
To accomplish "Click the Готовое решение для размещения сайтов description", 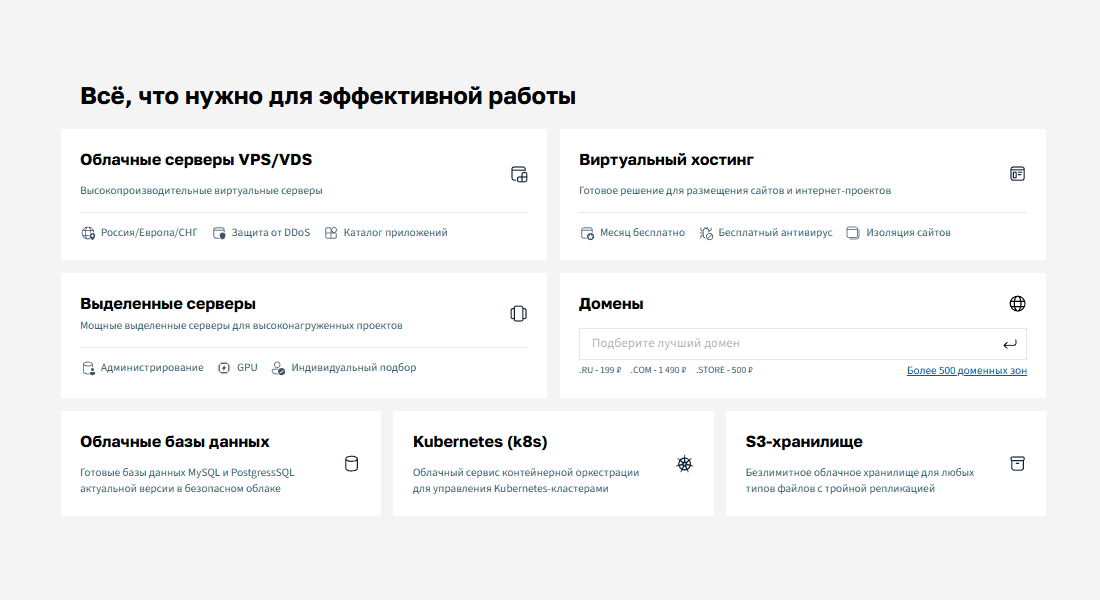I will click(735, 190).
